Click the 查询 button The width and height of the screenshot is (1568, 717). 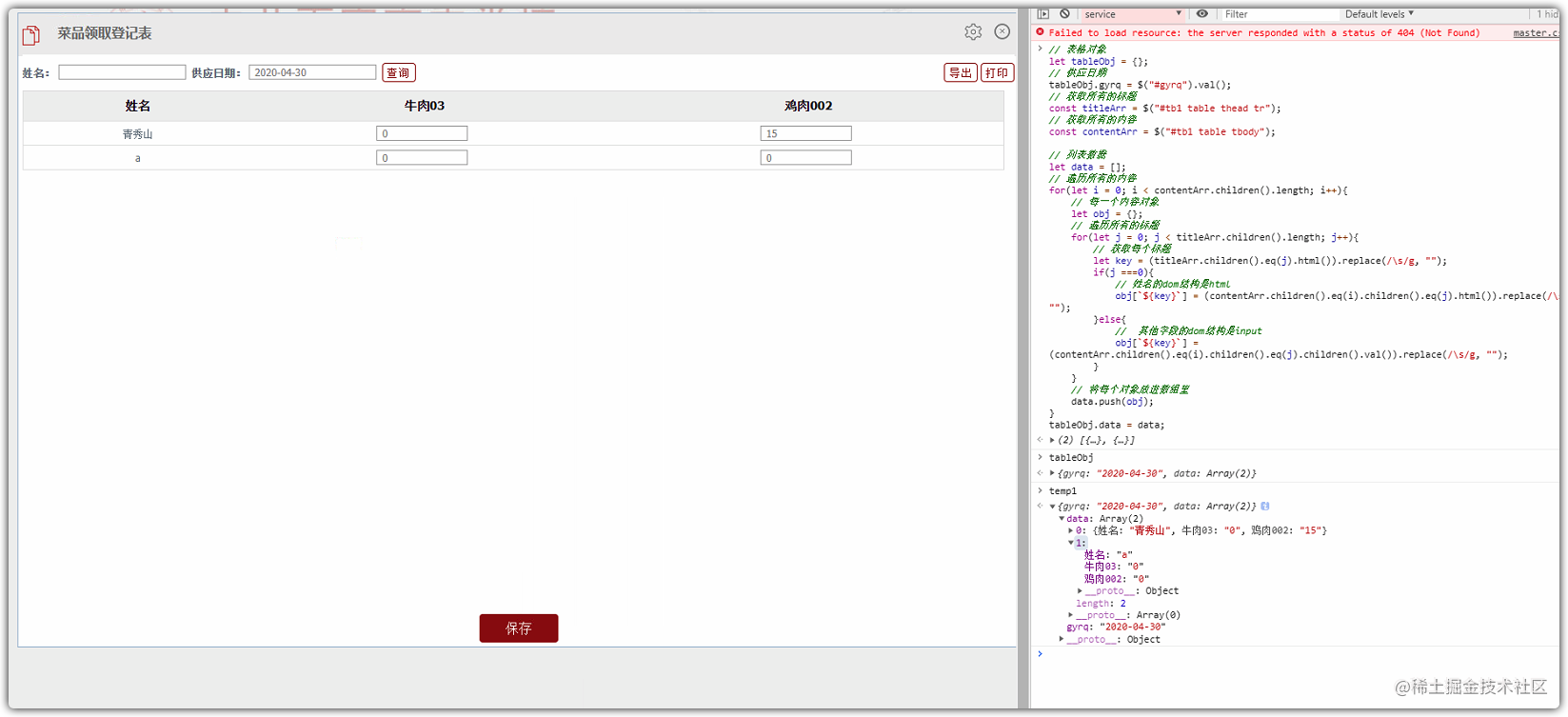(x=399, y=72)
